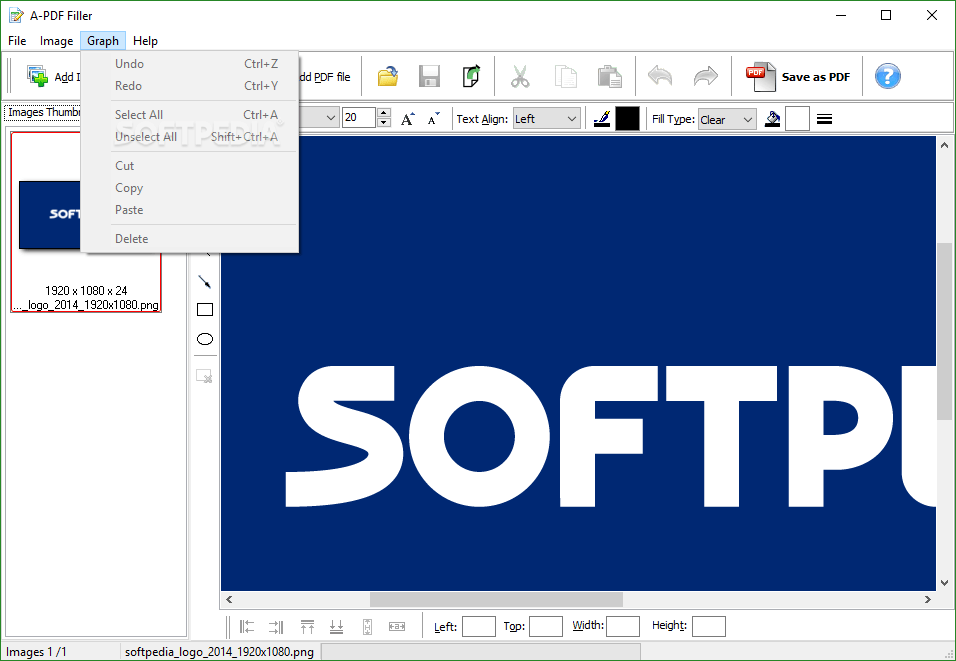Image resolution: width=956 pixels, height=661 pixels.
Task: Click the open project folder icon
Action: point(388,77)
